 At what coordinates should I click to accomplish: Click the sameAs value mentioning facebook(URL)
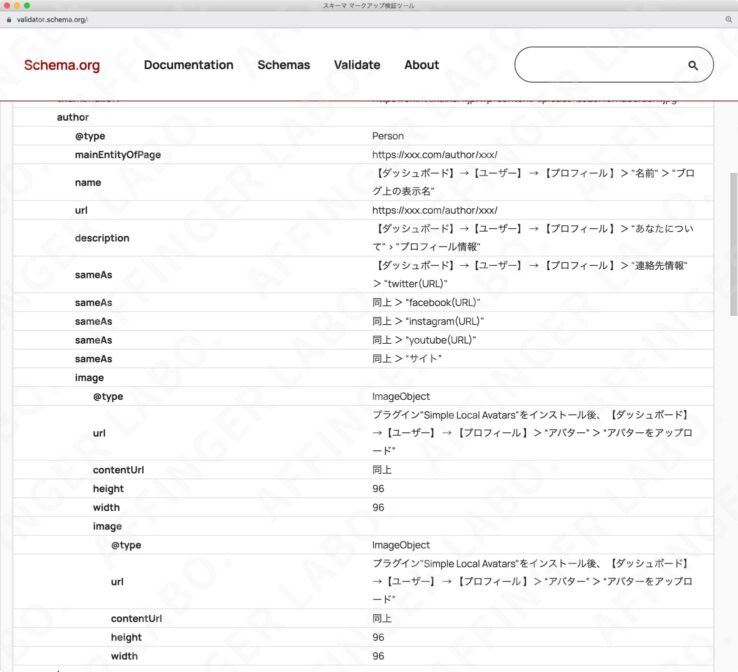tap(426, 303)
